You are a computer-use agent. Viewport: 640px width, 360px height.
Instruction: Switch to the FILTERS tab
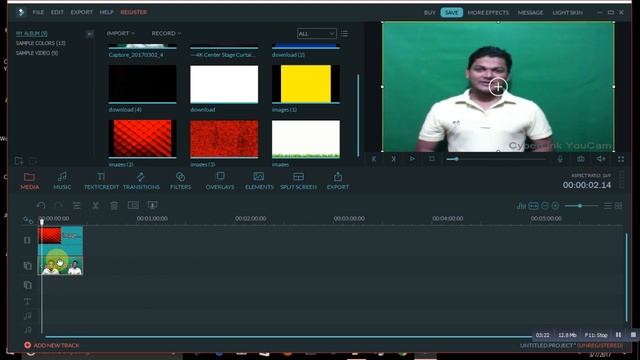pyautogui.click(x=180, y=181)
